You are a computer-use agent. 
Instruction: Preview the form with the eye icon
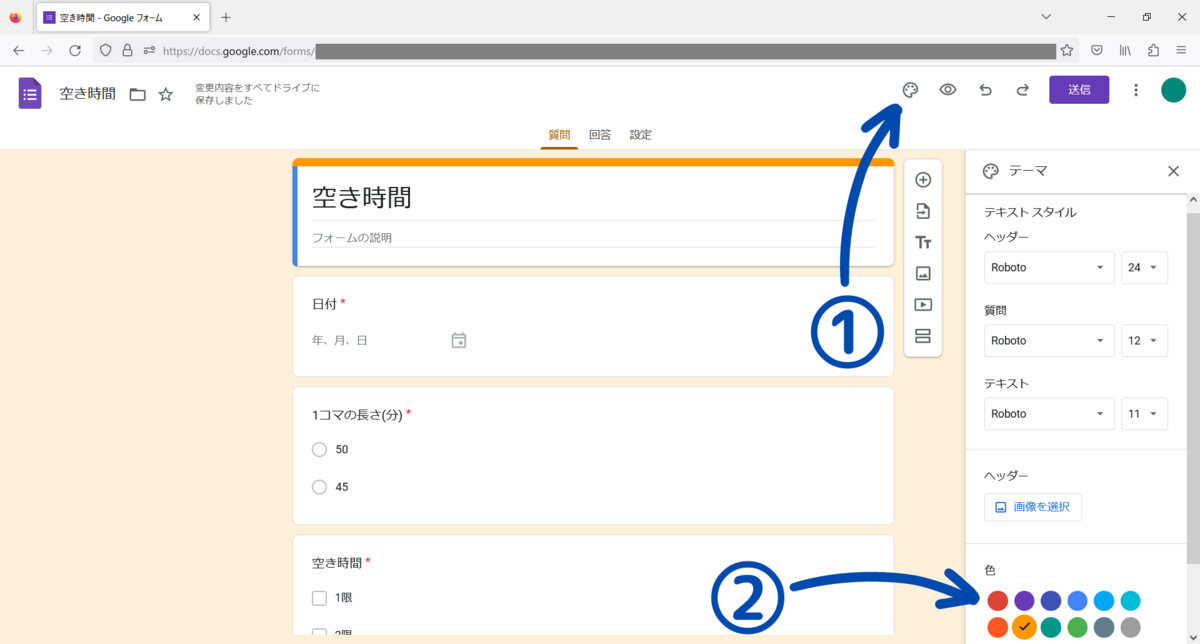[x=948, y=90]
